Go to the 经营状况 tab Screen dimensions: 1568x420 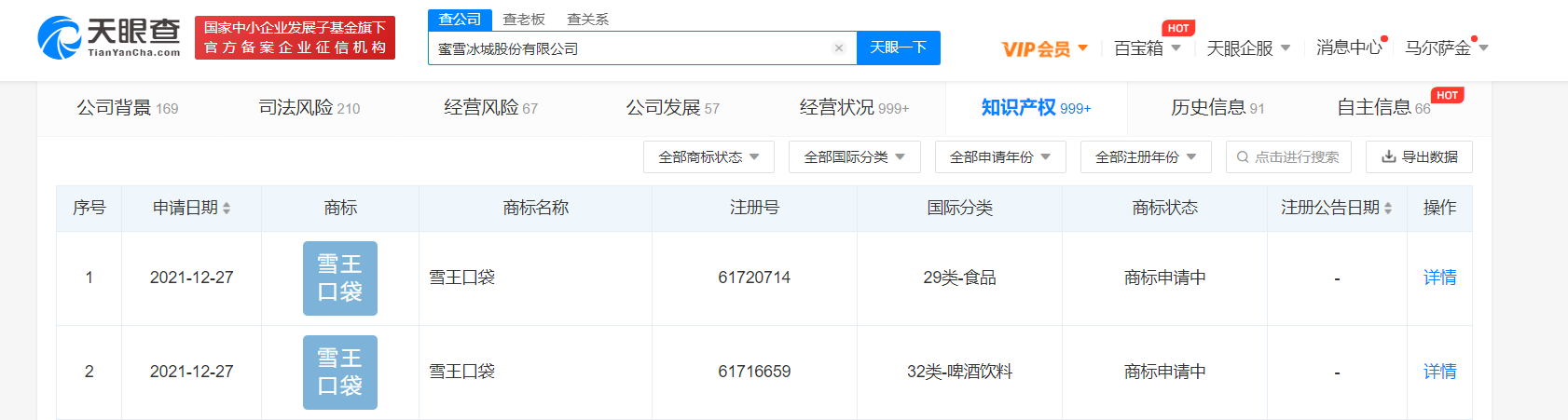click(855, 108)
